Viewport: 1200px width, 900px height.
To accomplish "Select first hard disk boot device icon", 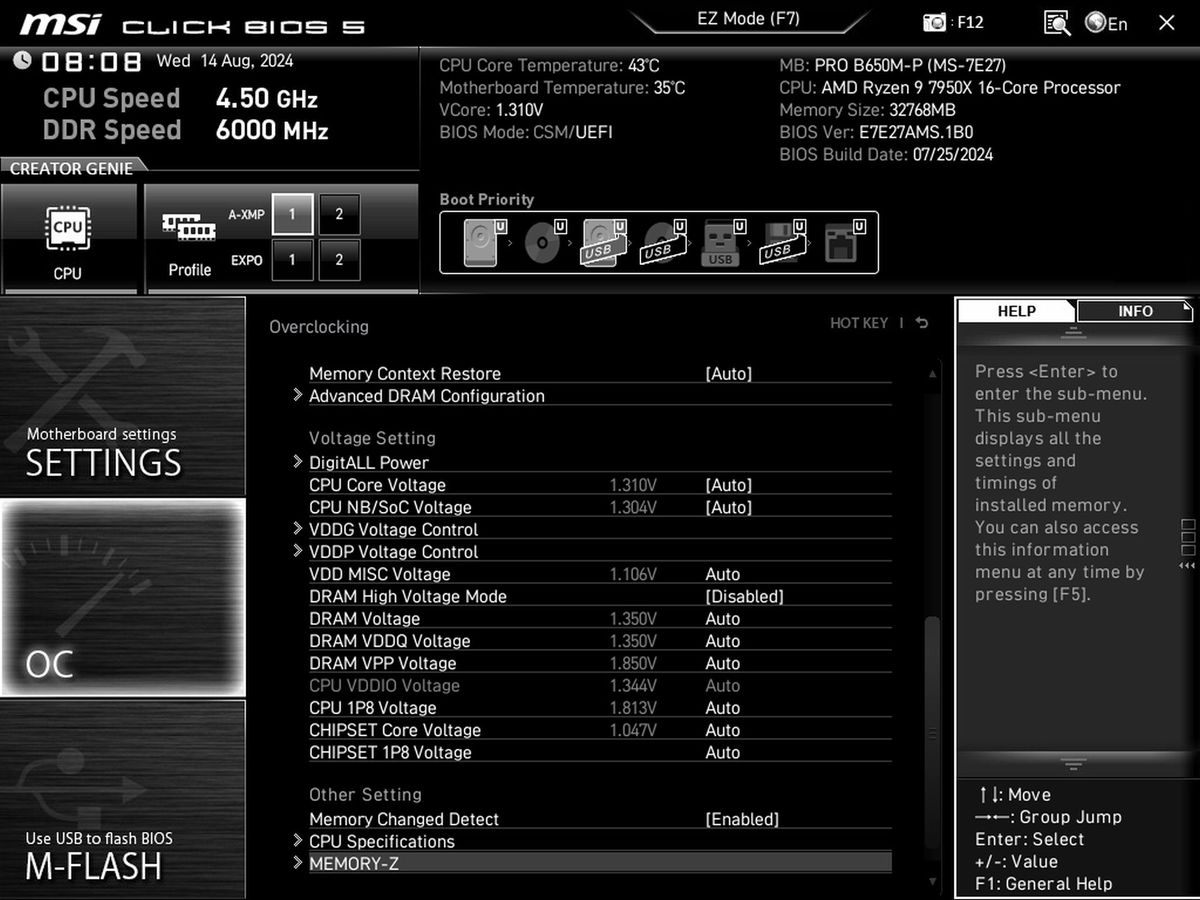I will tap(483, 243).
